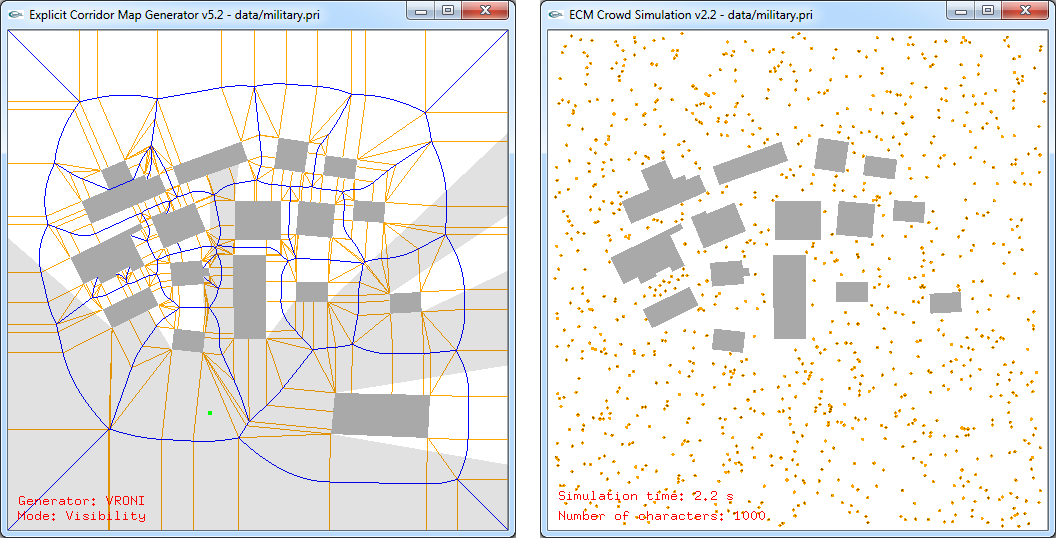Viewport: 1056px width, 538px height.
Task: Click the green point marker in the map
Action: click(210, 413)
